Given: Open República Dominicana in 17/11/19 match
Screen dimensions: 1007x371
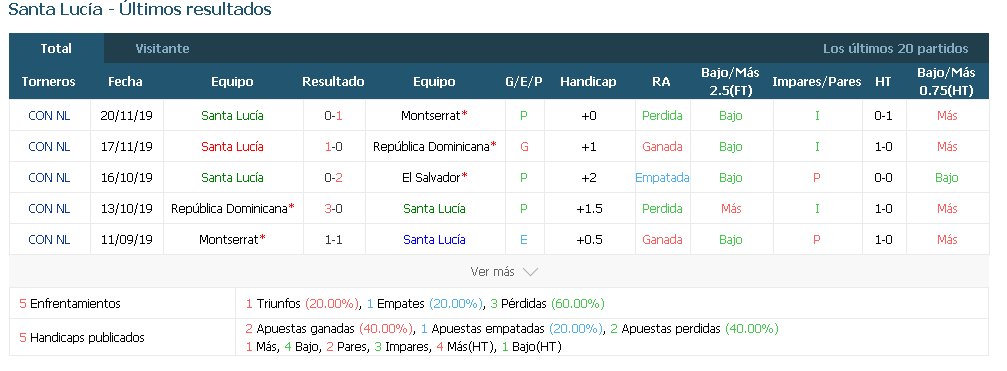Looking at the screenshot, I should pos(432,146).
